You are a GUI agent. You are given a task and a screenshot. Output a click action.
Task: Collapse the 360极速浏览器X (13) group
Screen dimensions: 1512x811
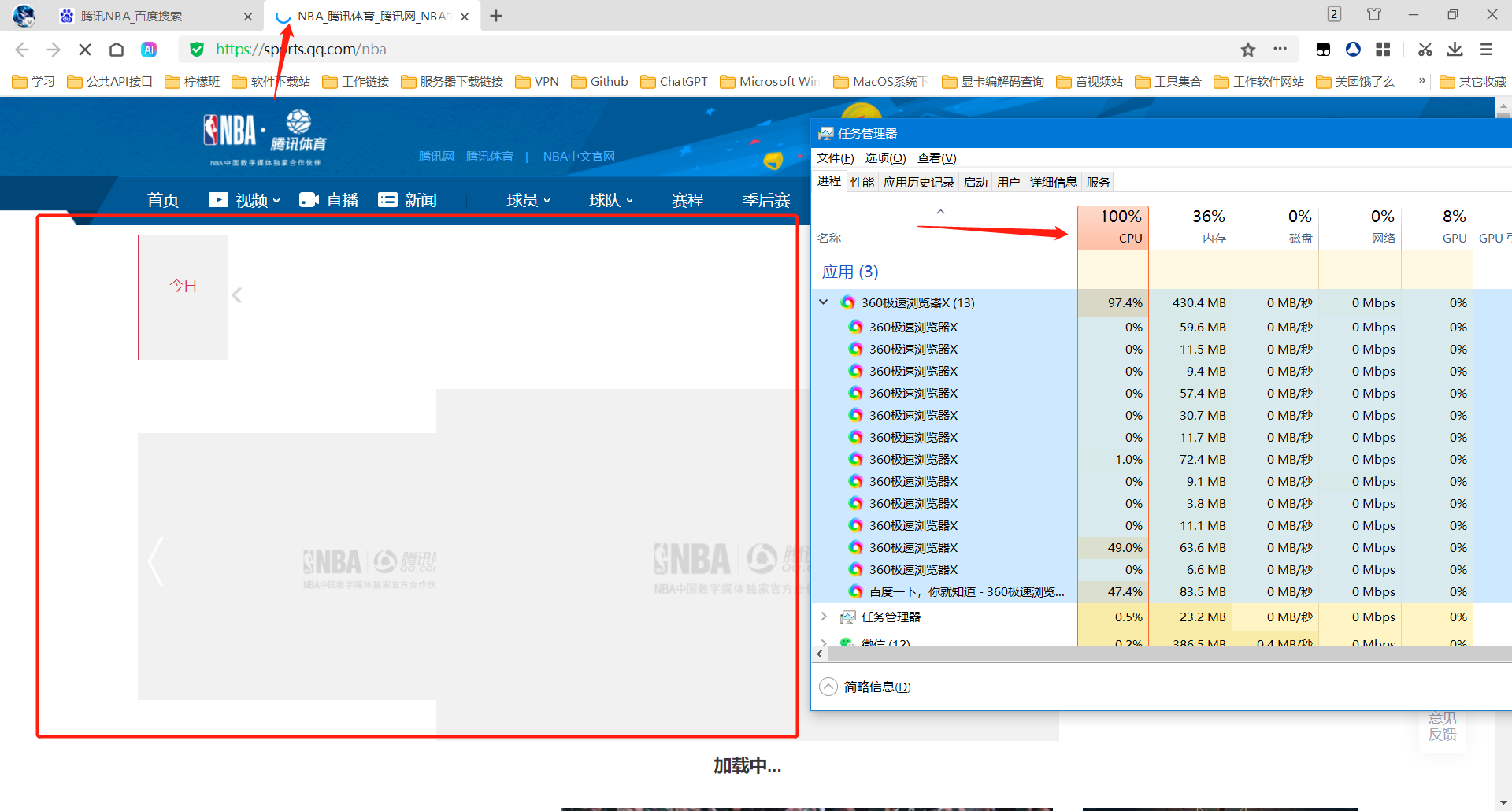tap(824, 302)
